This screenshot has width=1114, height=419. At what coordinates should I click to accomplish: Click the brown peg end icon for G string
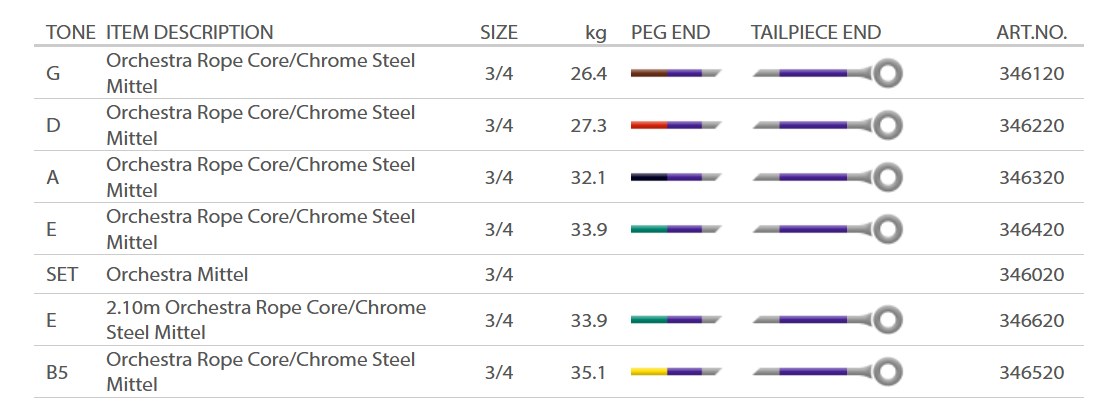675,73
